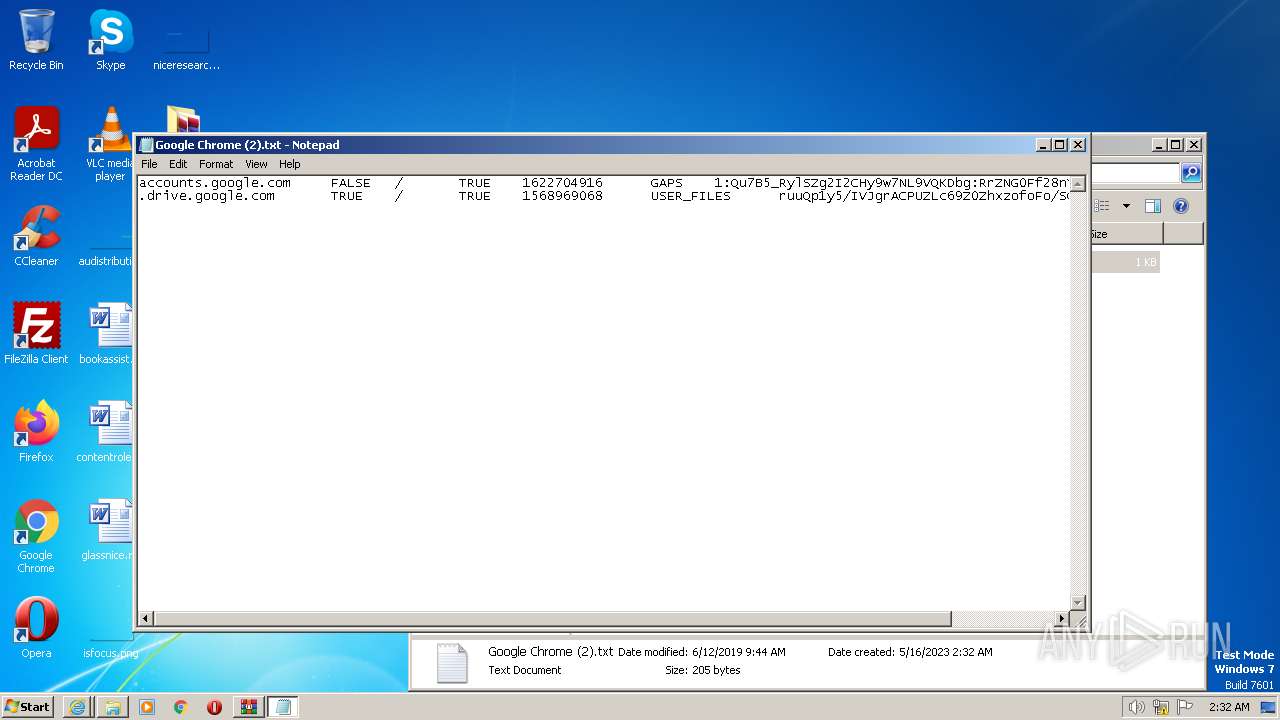Expand the Explorer view options arrow
The width and height of the screenshot is (1280, 720).
click(1126, 206)
